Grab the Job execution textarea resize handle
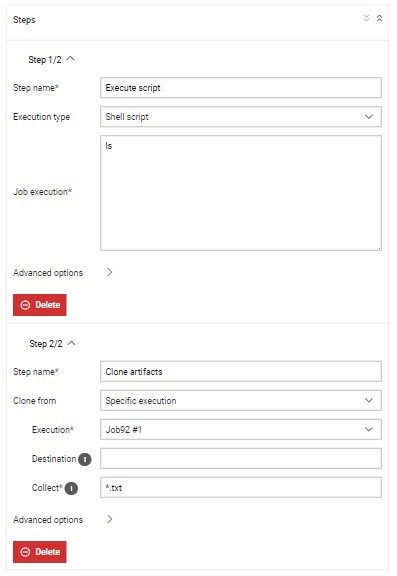 [379, 248]
